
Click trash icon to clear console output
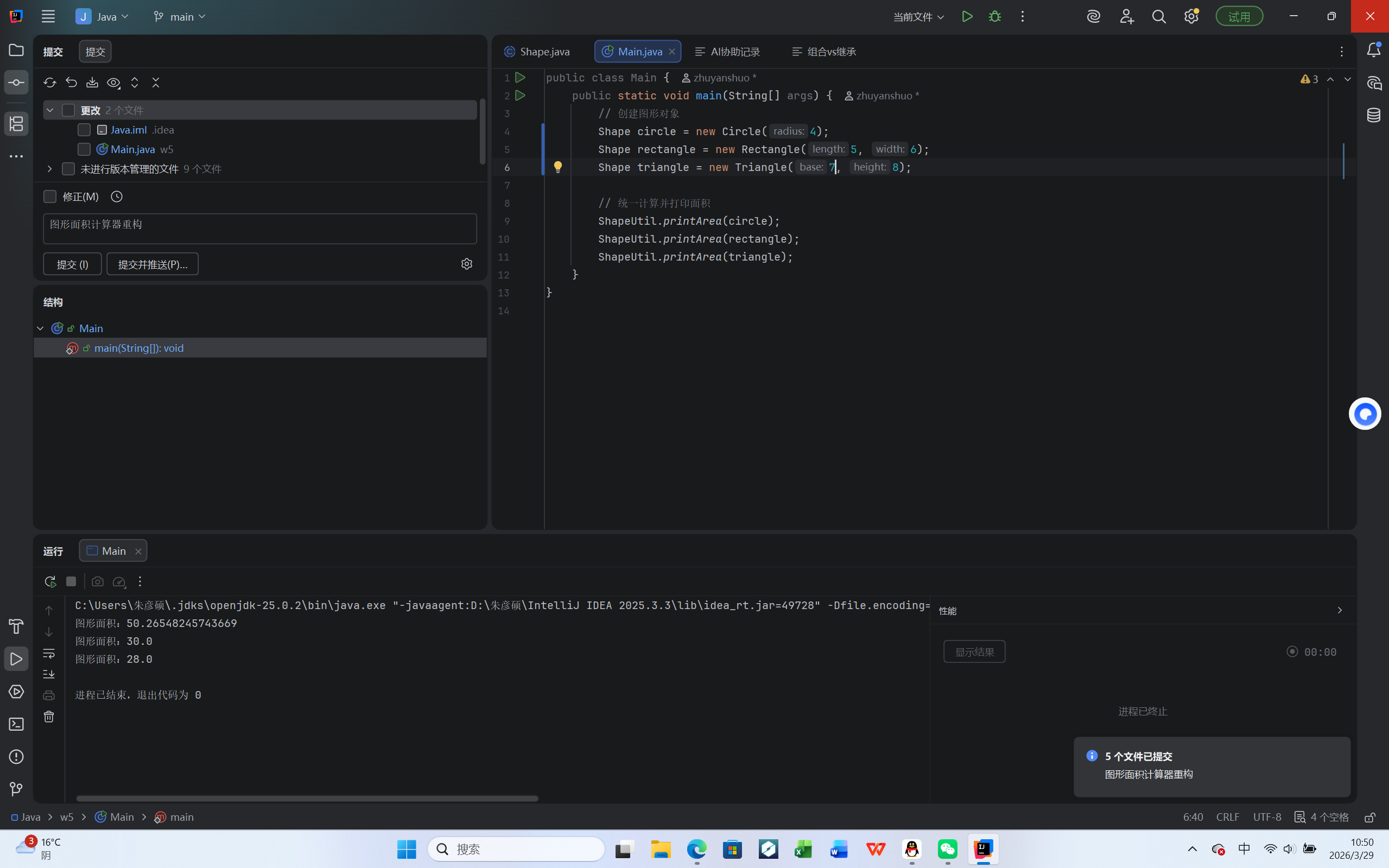click(49, 717)
